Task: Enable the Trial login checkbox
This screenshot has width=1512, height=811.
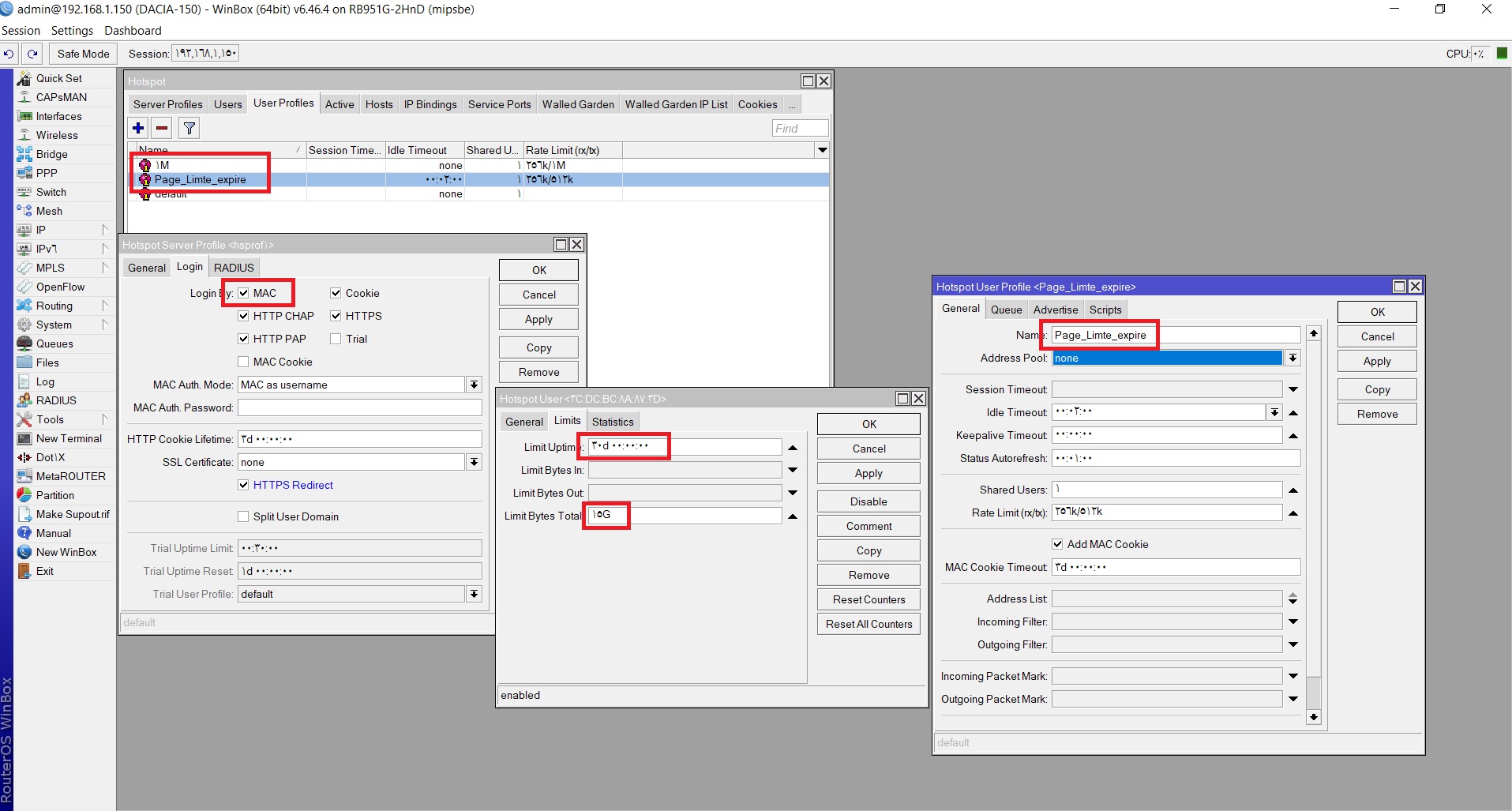Action: coord(336,339)
